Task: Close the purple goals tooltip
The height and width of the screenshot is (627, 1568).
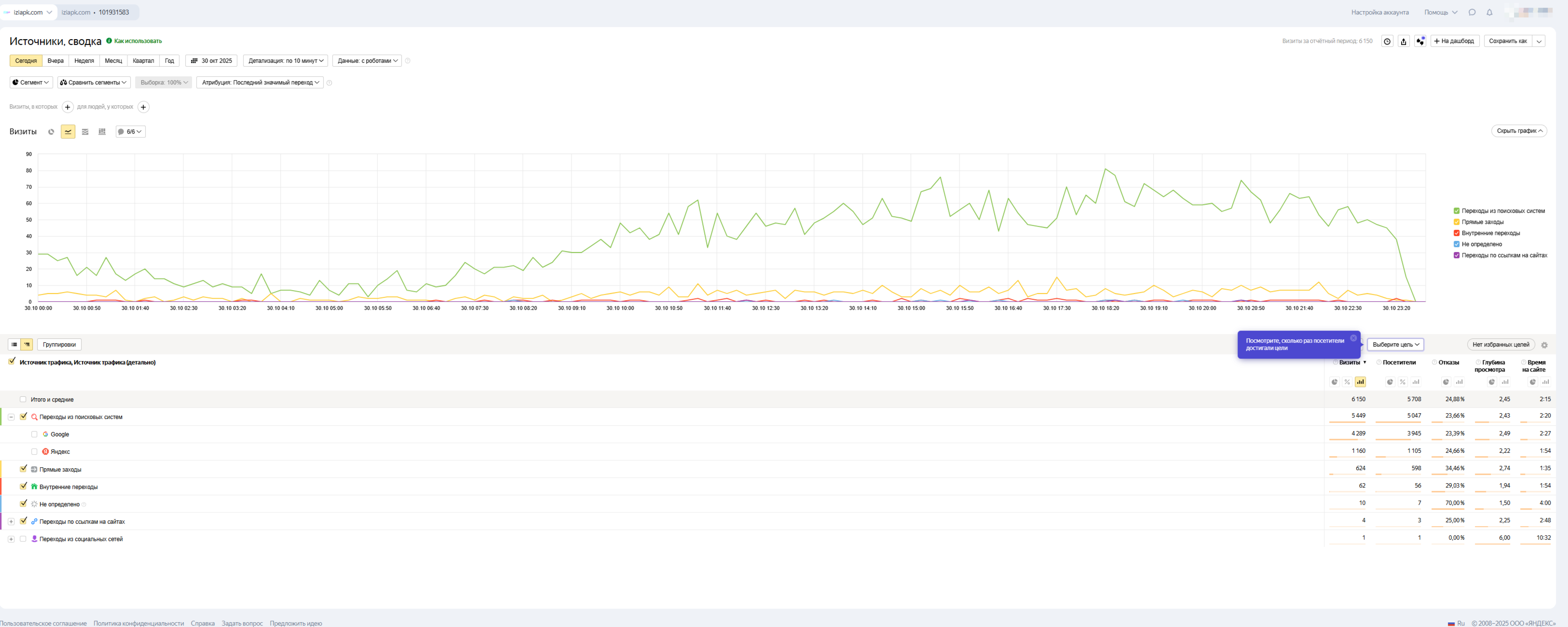Action: point(1353,338)
